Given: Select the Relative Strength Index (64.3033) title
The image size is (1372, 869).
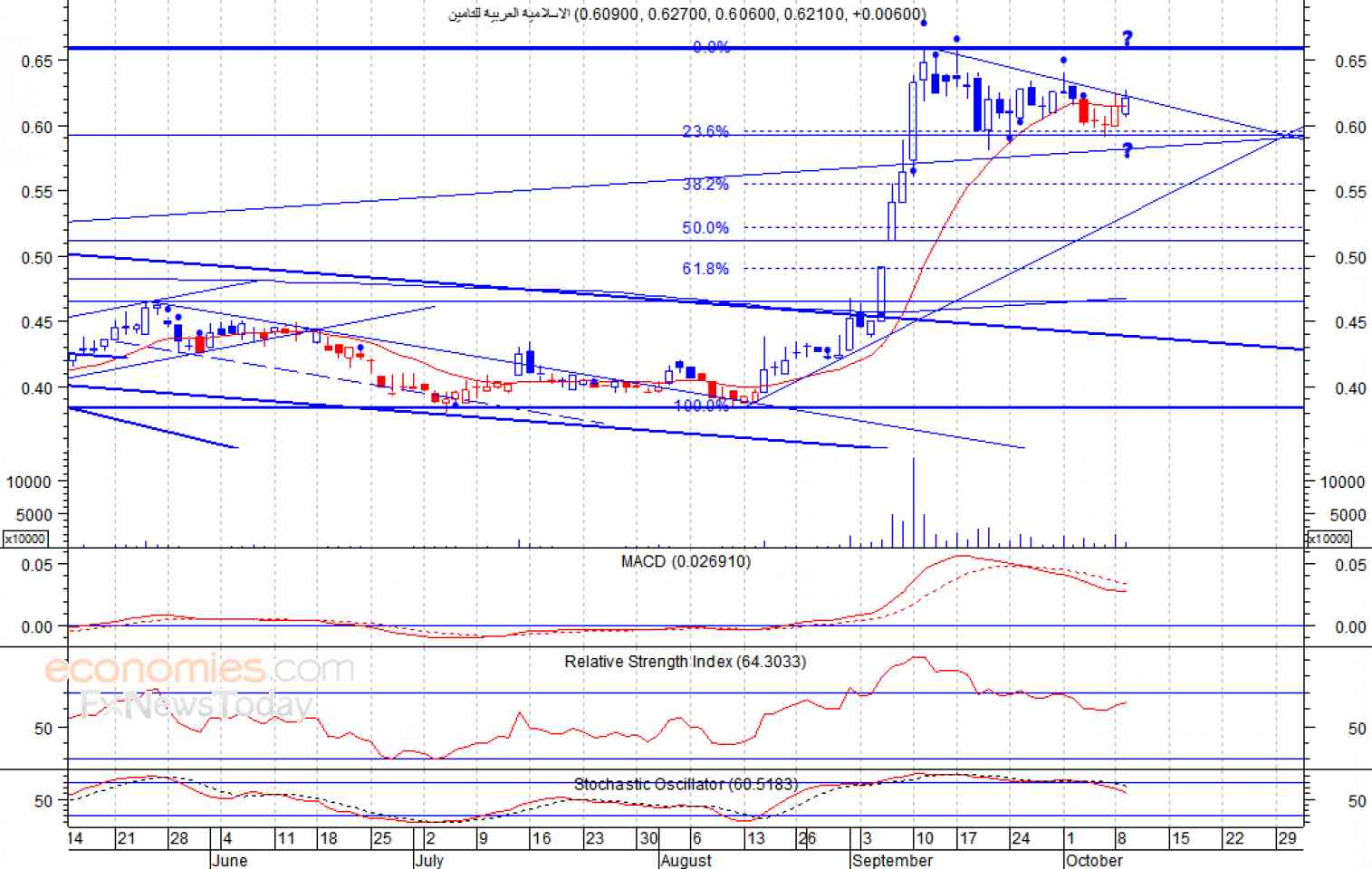Looking at the screenshot, I should [x=685, y=662].
